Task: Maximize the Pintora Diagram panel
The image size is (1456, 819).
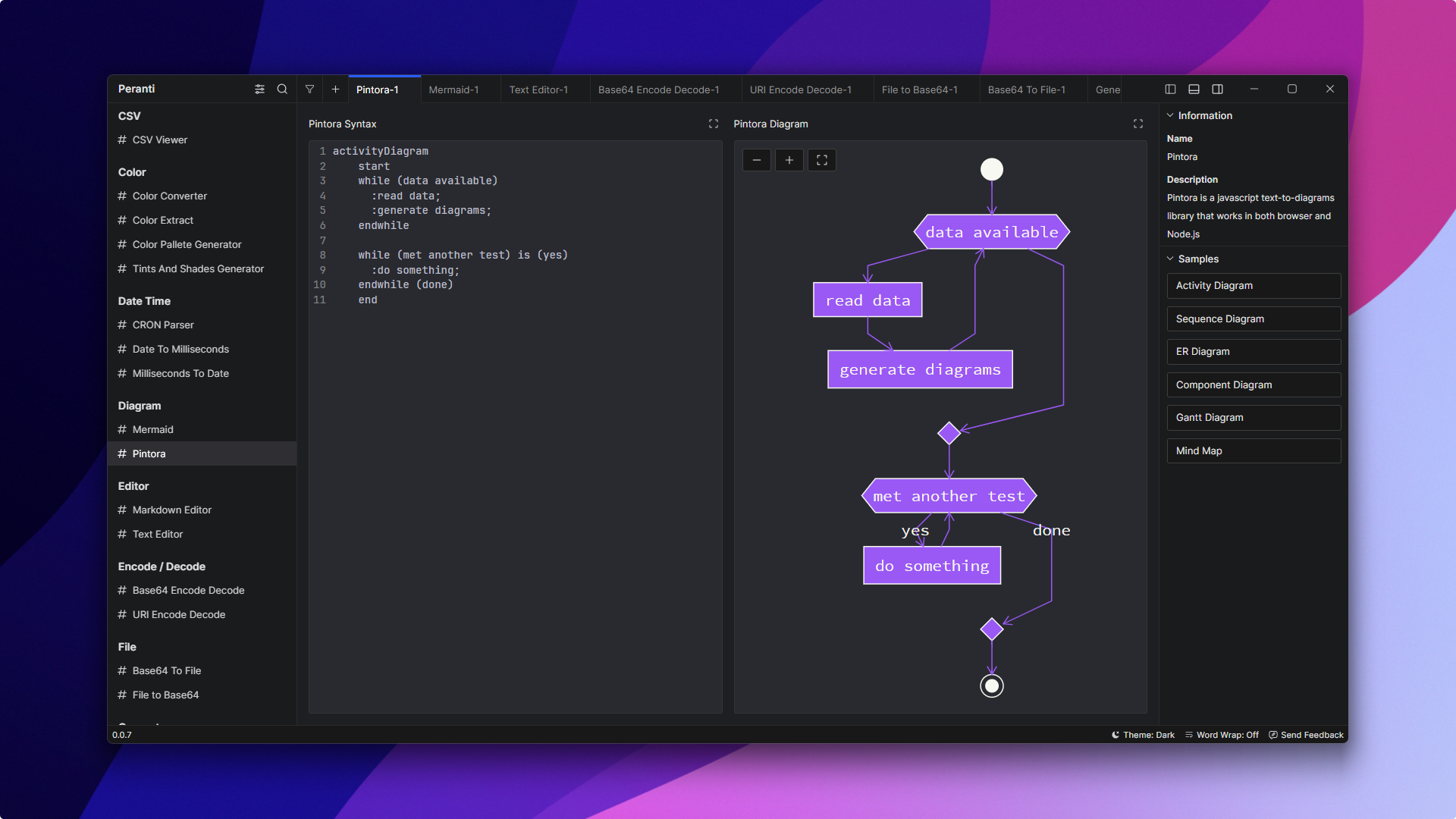Action: (1137, 124)
